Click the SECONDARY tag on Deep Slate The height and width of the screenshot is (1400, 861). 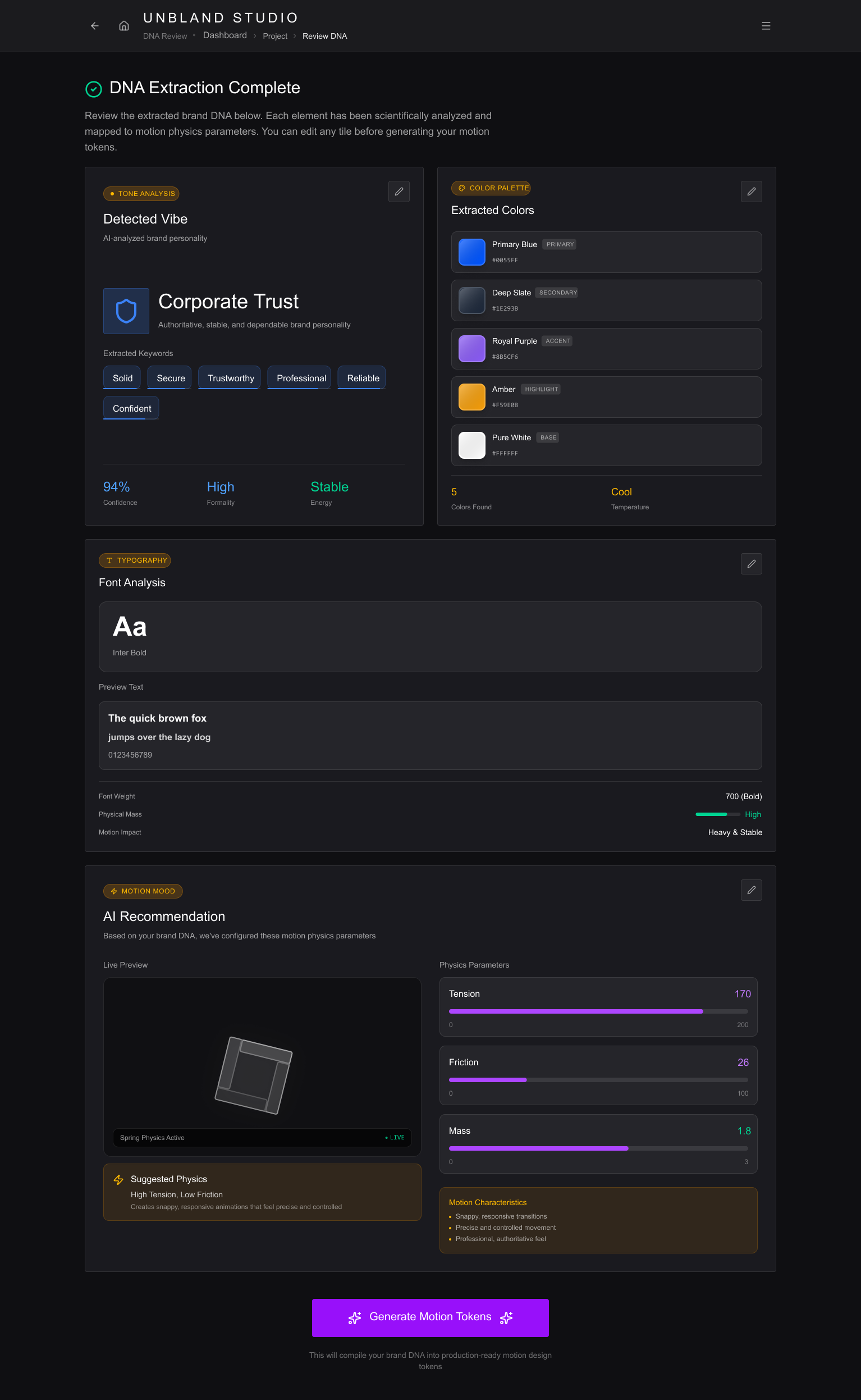557,293
